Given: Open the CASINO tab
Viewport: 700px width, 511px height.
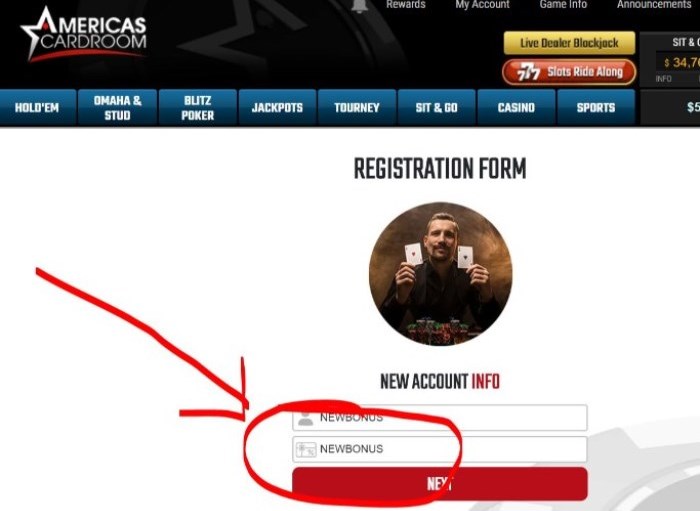Looking at the screenshot, I should (517, 108).
